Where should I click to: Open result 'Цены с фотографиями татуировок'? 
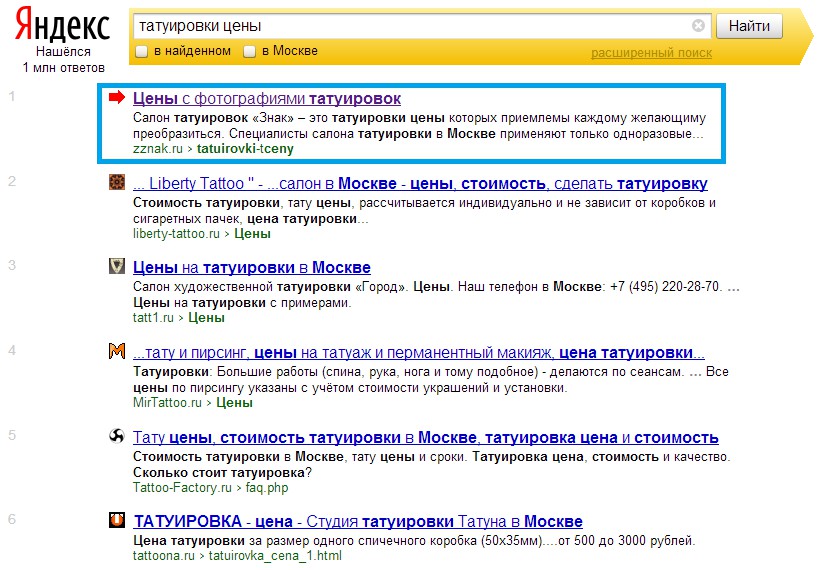267,99
